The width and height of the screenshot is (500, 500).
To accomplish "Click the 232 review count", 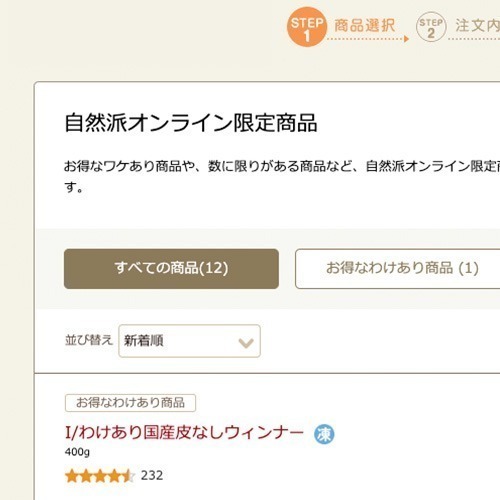I will (x=152, y=476).
